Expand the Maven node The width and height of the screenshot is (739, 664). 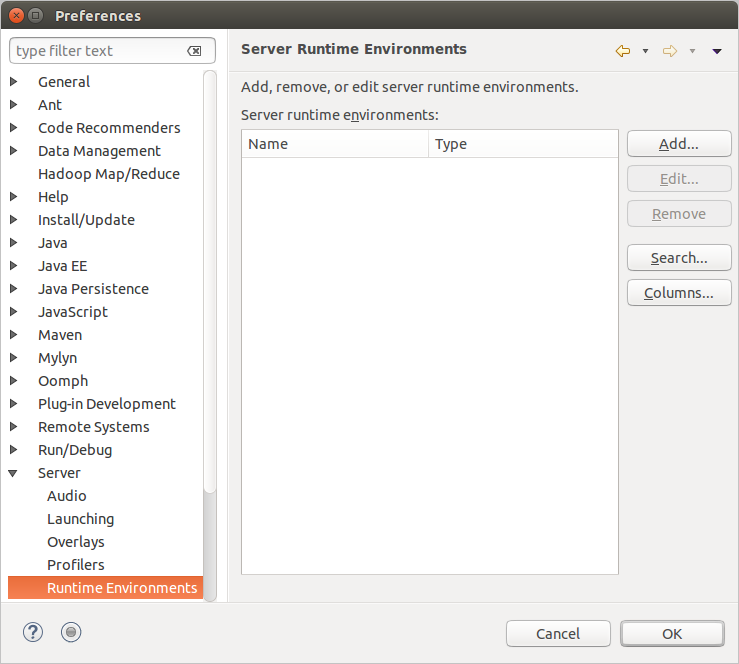click(x=14, y=335)
